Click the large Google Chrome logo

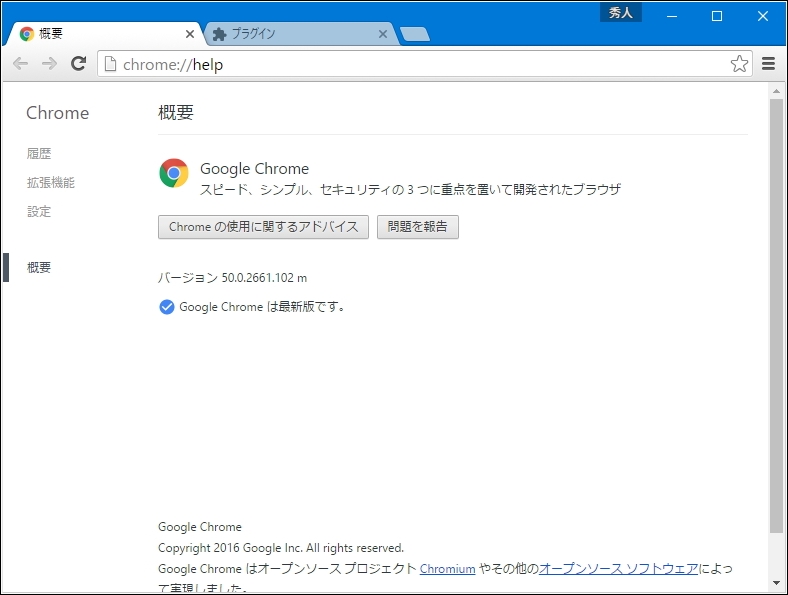coord(174,173)
